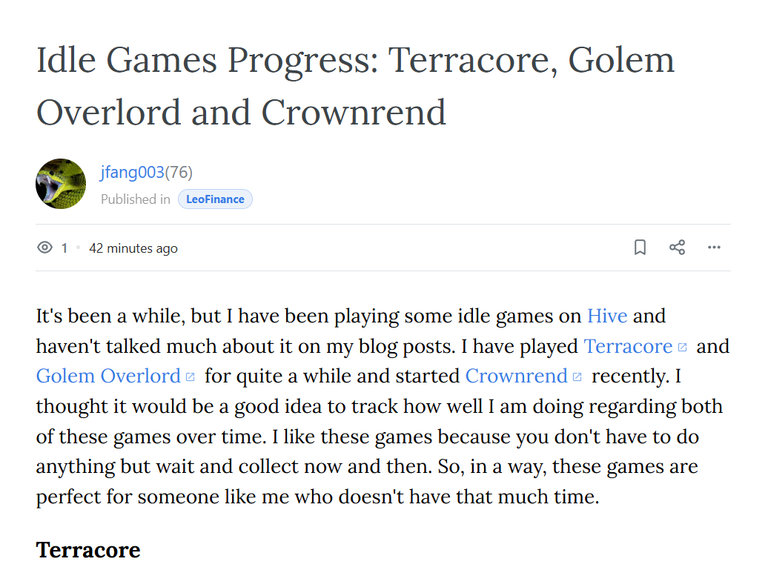Open the Terracore game link
Viewport: 768px width, 570px height.
628,346
